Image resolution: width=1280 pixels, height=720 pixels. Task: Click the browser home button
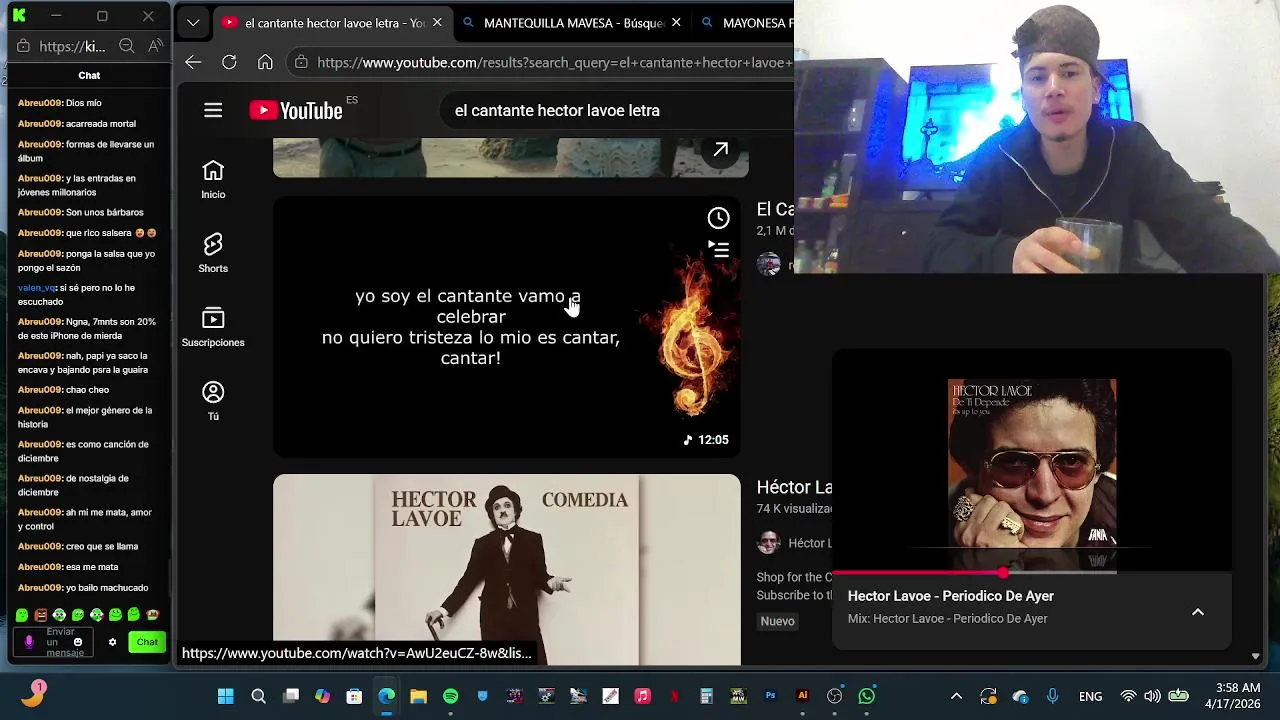point(265,62)
